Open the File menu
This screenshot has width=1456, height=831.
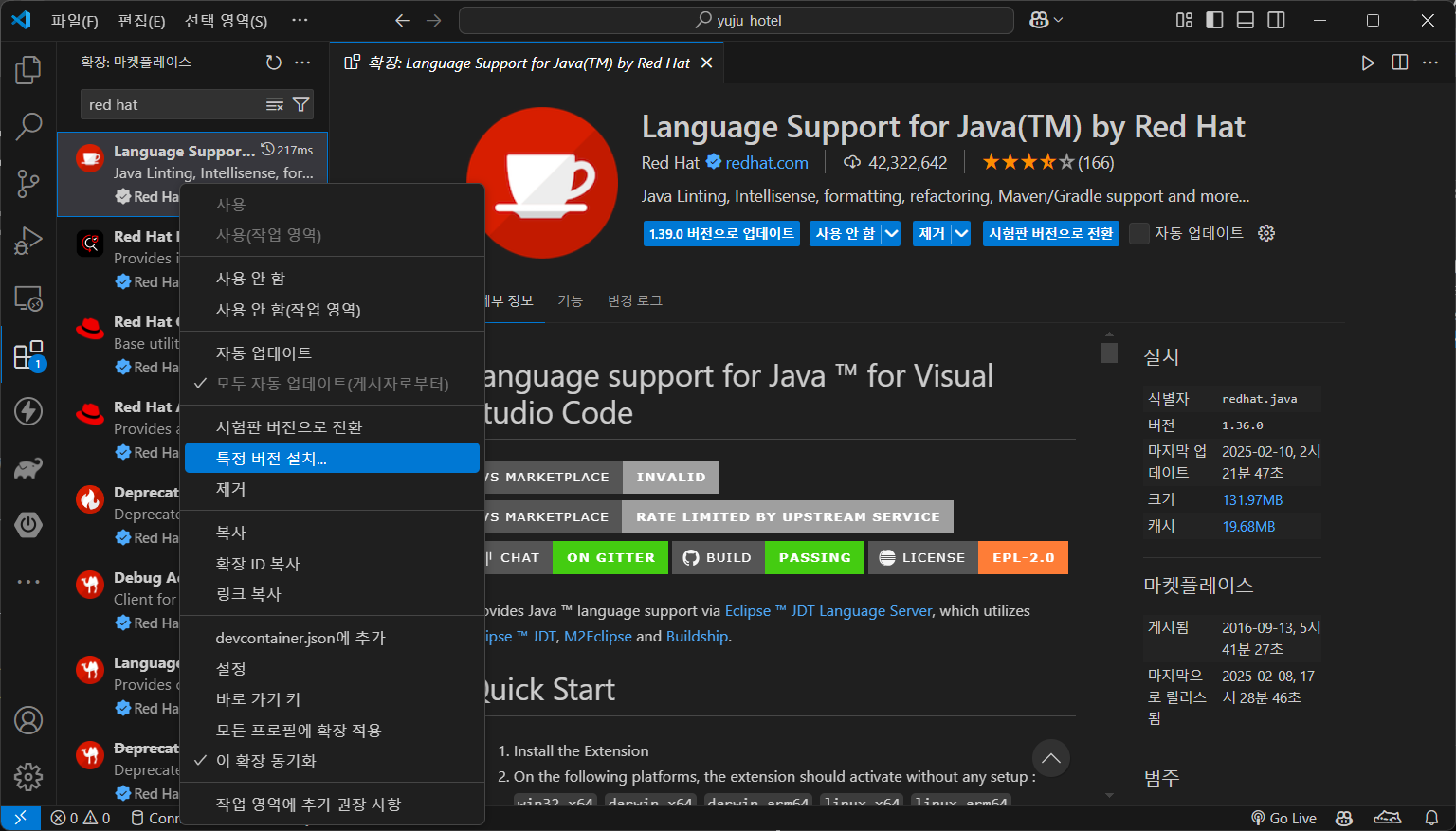(74, 20)
